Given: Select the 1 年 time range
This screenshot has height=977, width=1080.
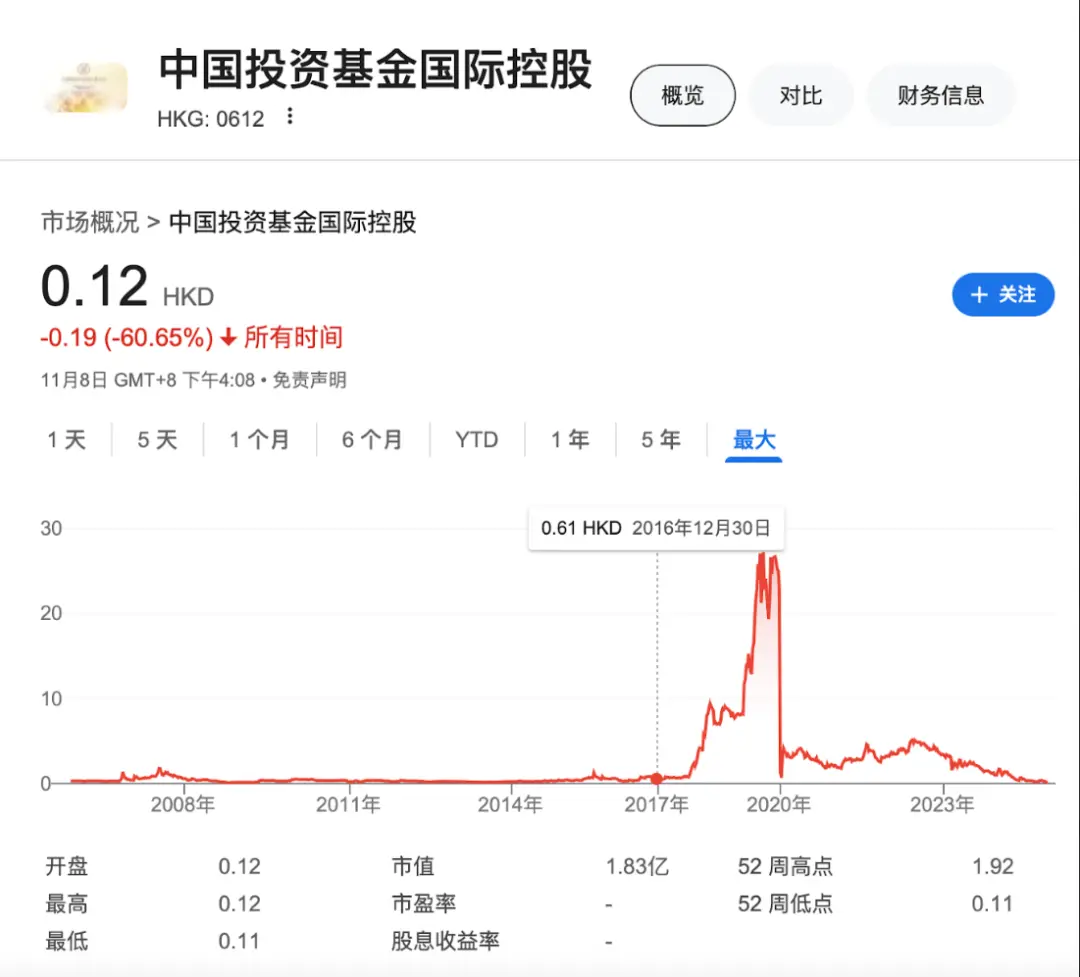Looking at the screenshot, I should [570, 440].
